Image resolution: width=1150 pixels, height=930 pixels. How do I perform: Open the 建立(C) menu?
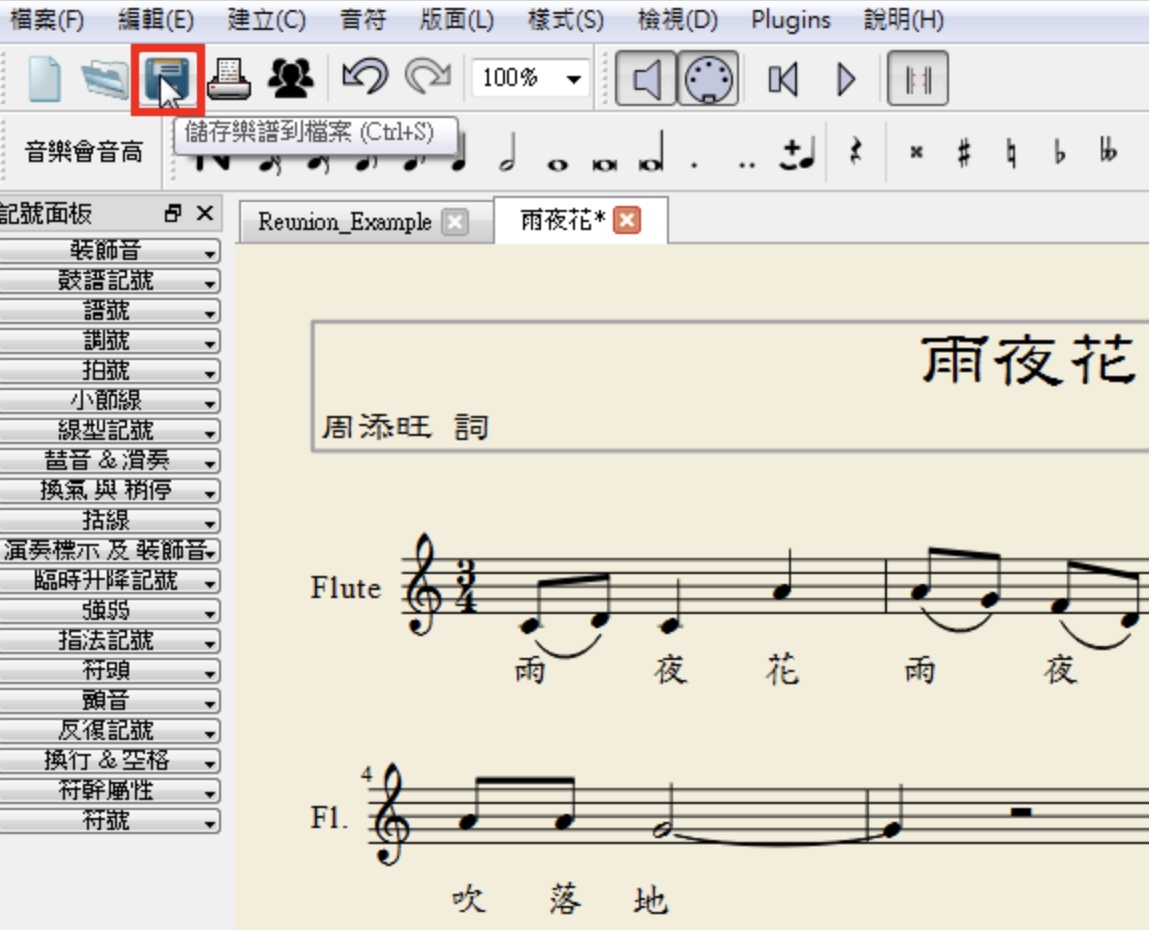click(265, 20)
